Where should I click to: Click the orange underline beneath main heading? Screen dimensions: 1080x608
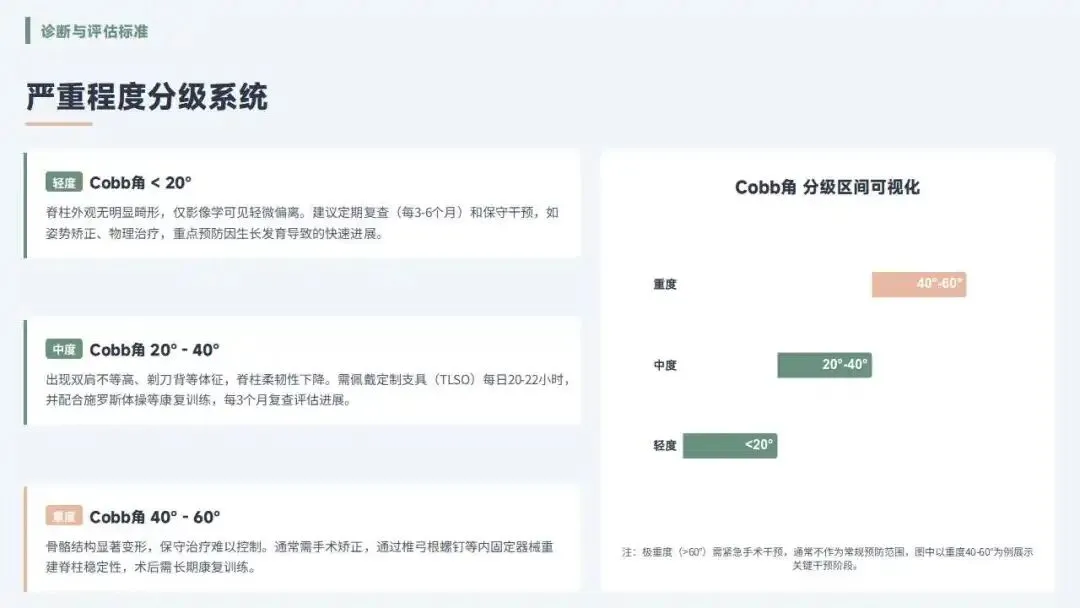point(59,124)
